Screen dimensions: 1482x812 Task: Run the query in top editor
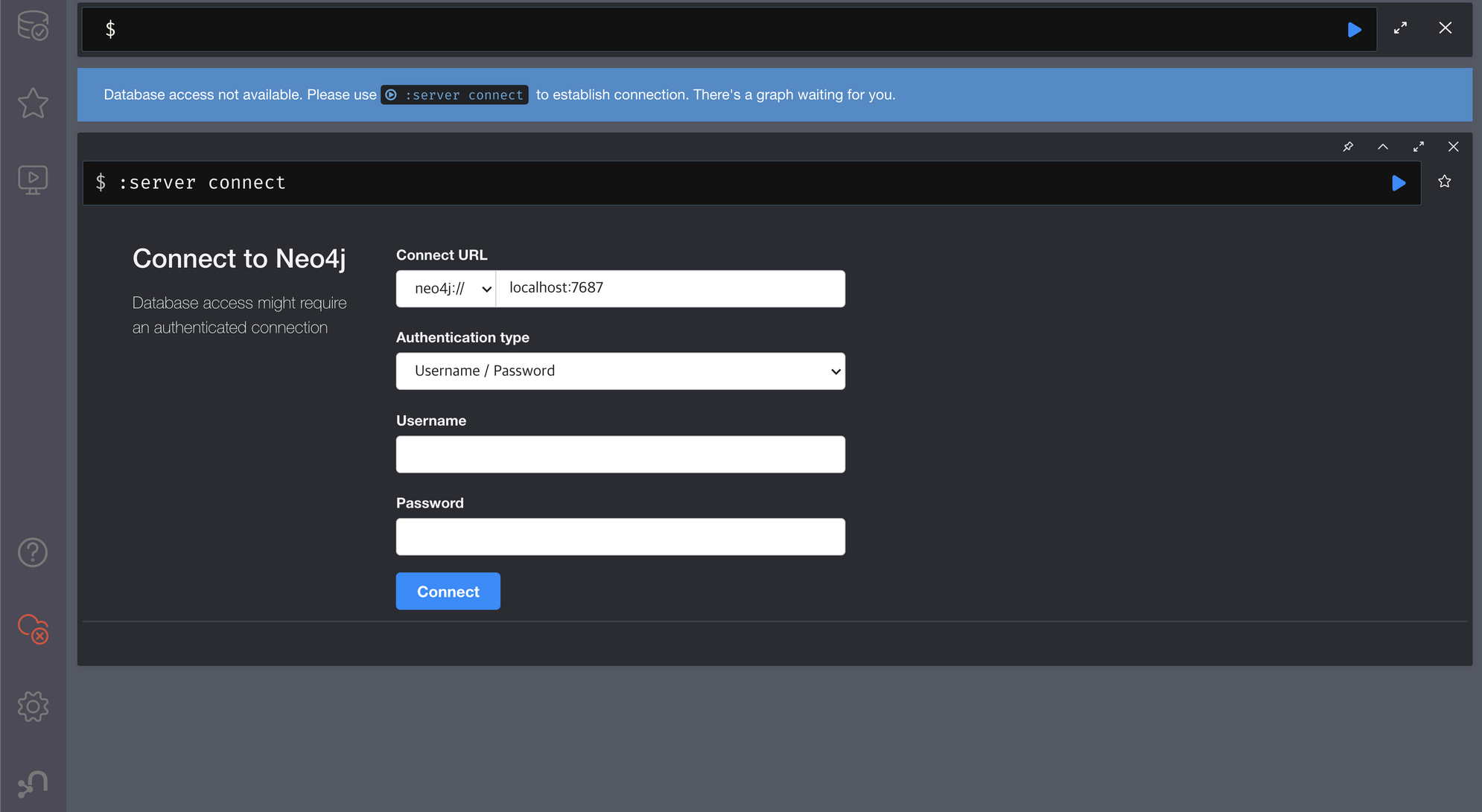point(1354,30)
